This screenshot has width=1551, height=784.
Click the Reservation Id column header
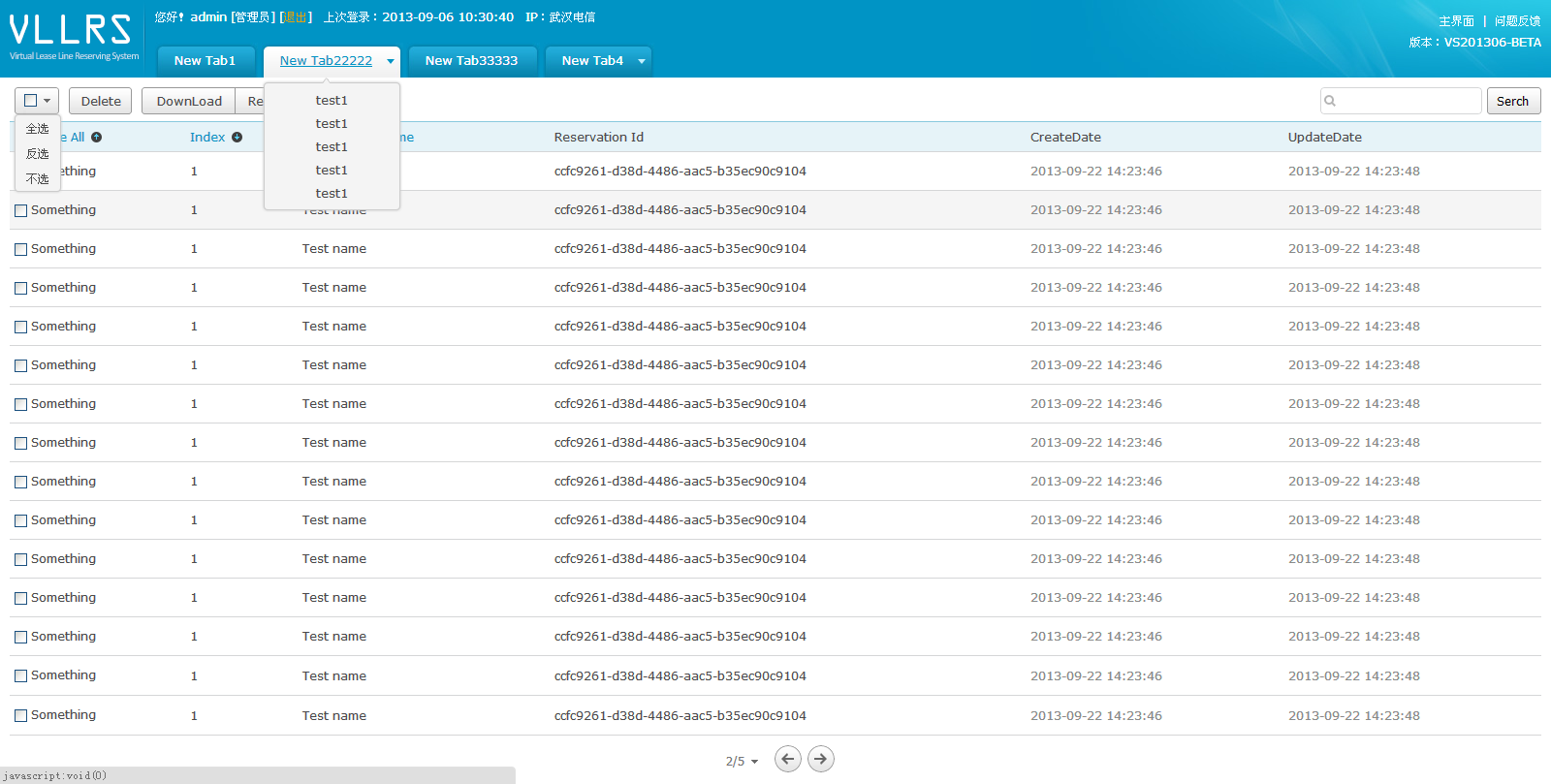[599, 138]
